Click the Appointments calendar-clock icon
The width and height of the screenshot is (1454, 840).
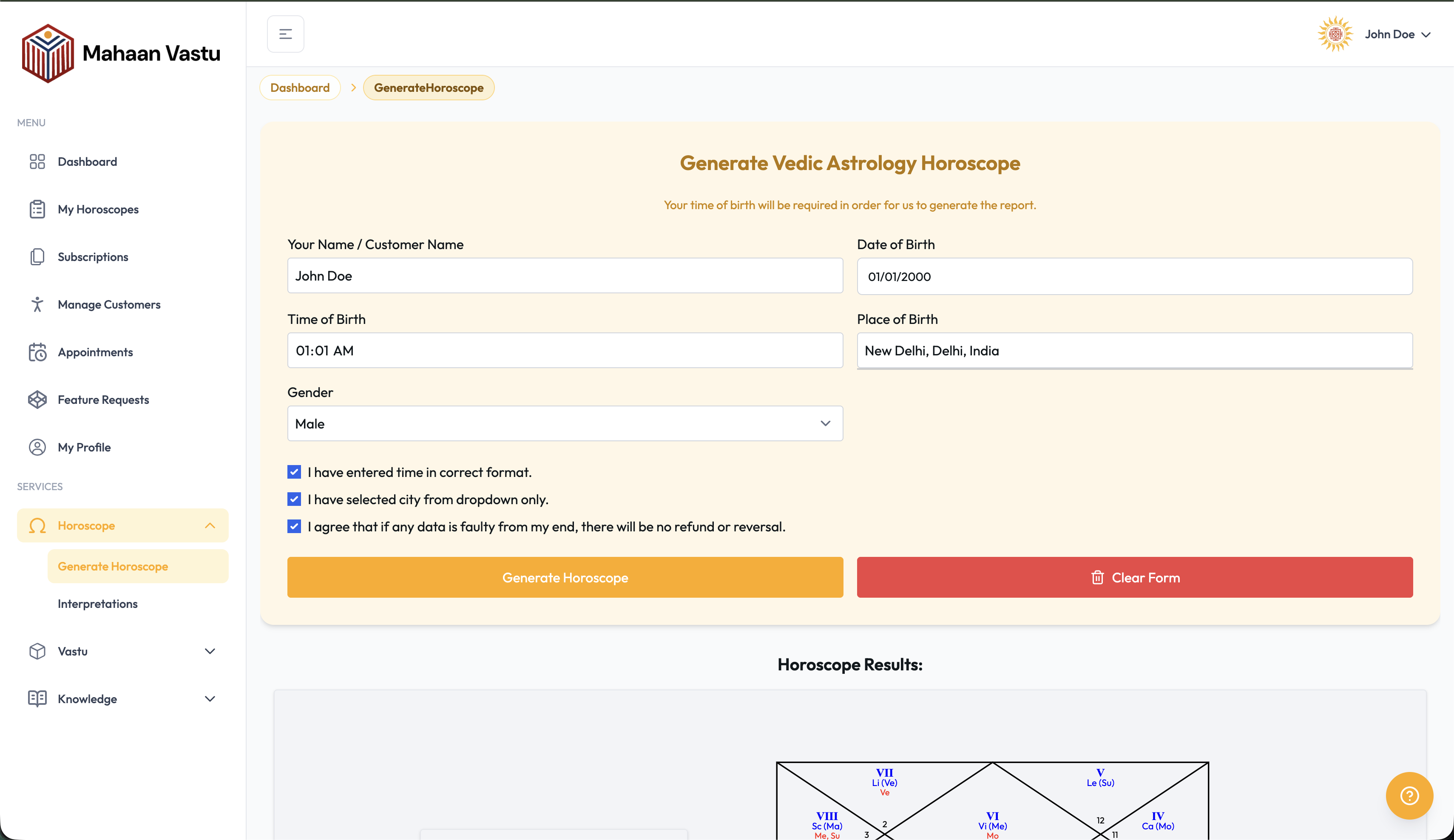[37, 352]
